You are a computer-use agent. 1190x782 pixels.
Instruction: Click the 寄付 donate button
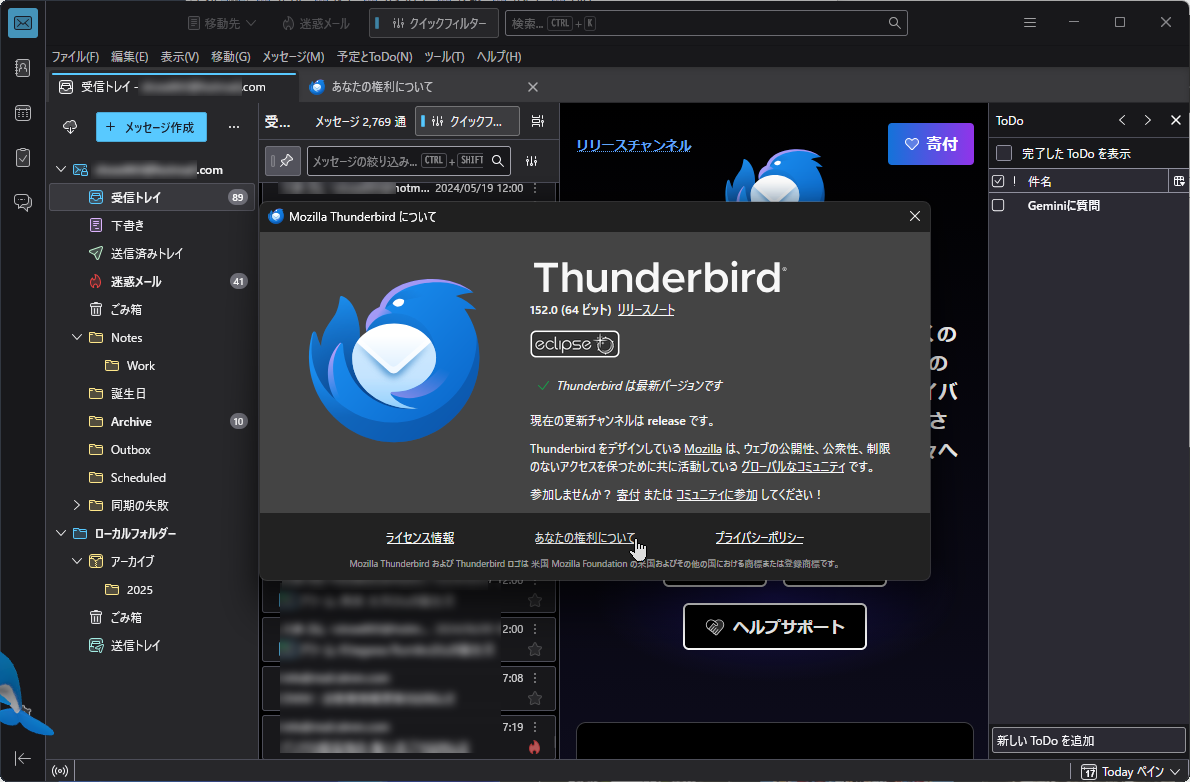[x=930, y=143]
